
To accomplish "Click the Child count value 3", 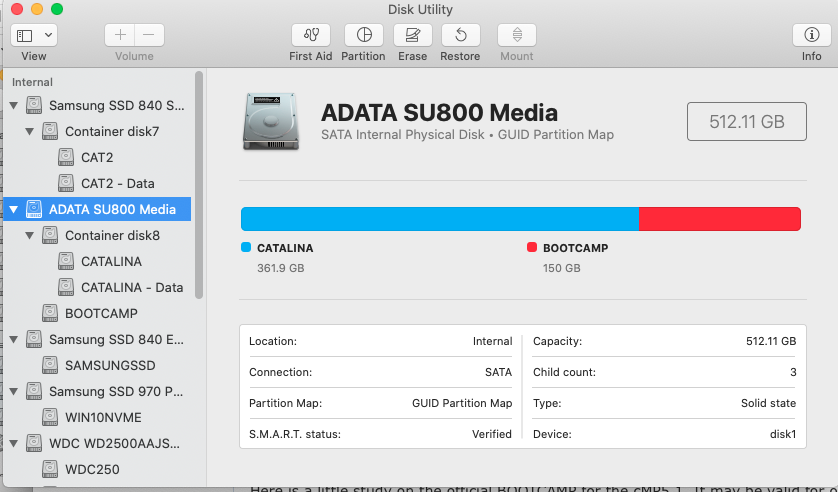I will [x=793, y=372].
